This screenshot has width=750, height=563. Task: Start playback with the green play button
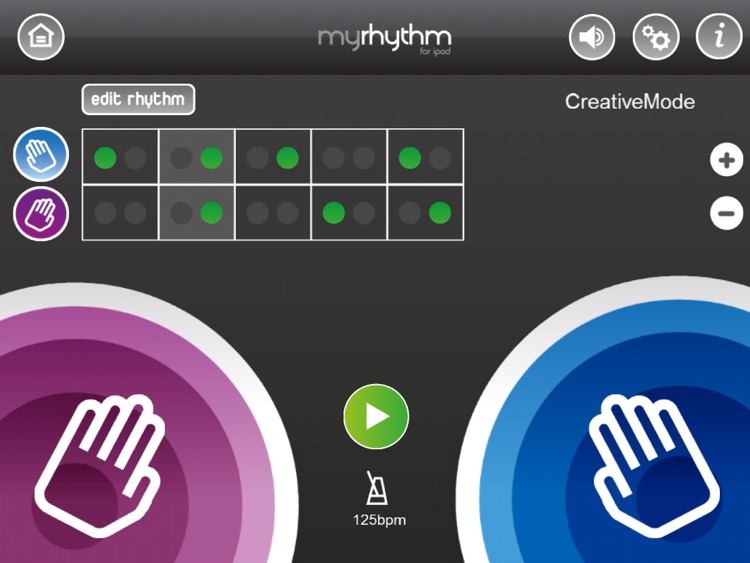[x=376, y=416]
